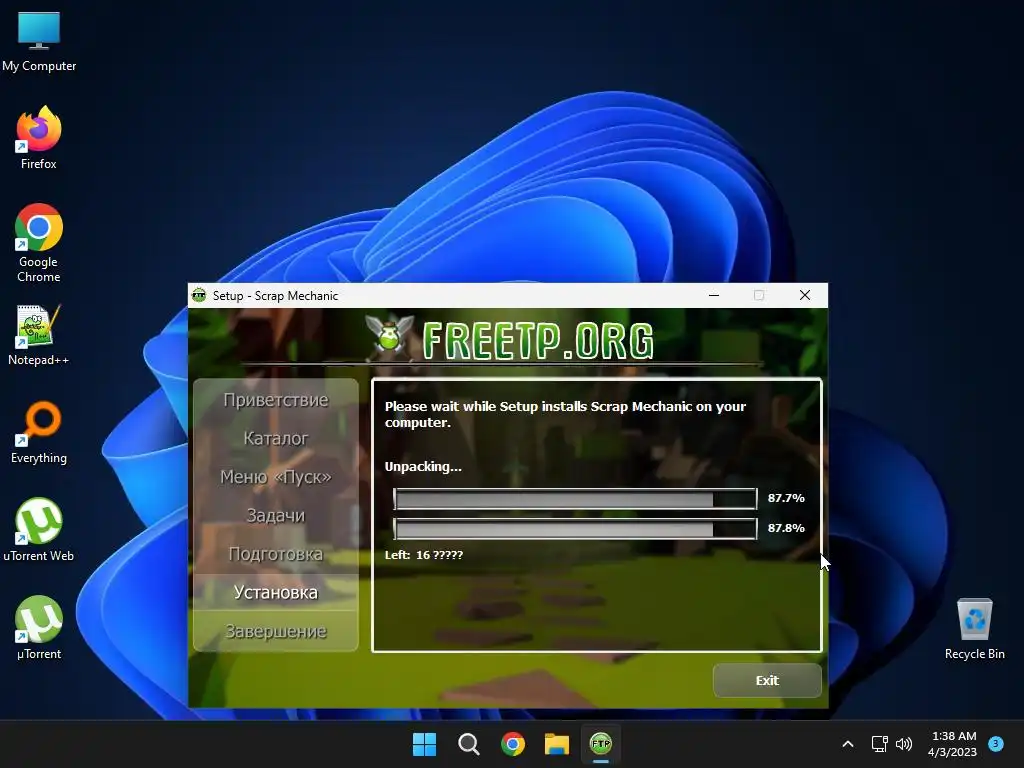Open taskbar Search
Screen dimensions: 1024x768
click(469, 744)
